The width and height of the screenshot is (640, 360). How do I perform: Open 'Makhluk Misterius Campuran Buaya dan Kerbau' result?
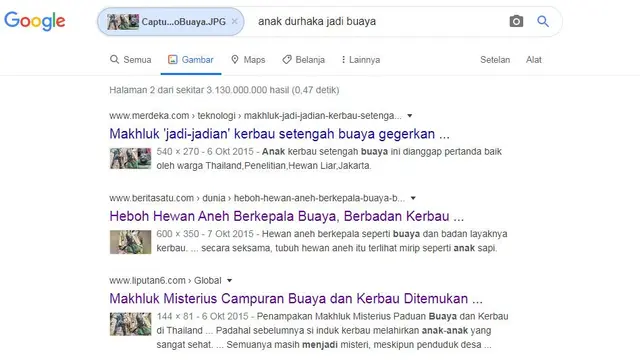click(x=296, y=299)
